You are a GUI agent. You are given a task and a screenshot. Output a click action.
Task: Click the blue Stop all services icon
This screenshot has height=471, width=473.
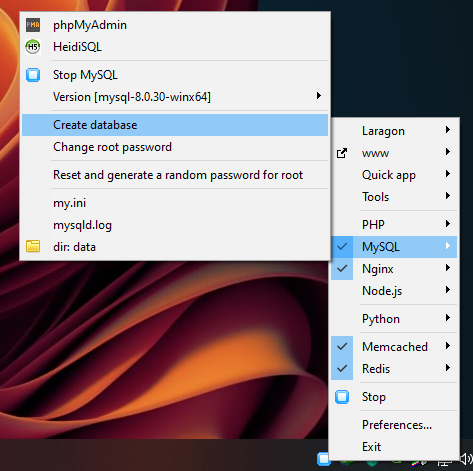point(342,397)
